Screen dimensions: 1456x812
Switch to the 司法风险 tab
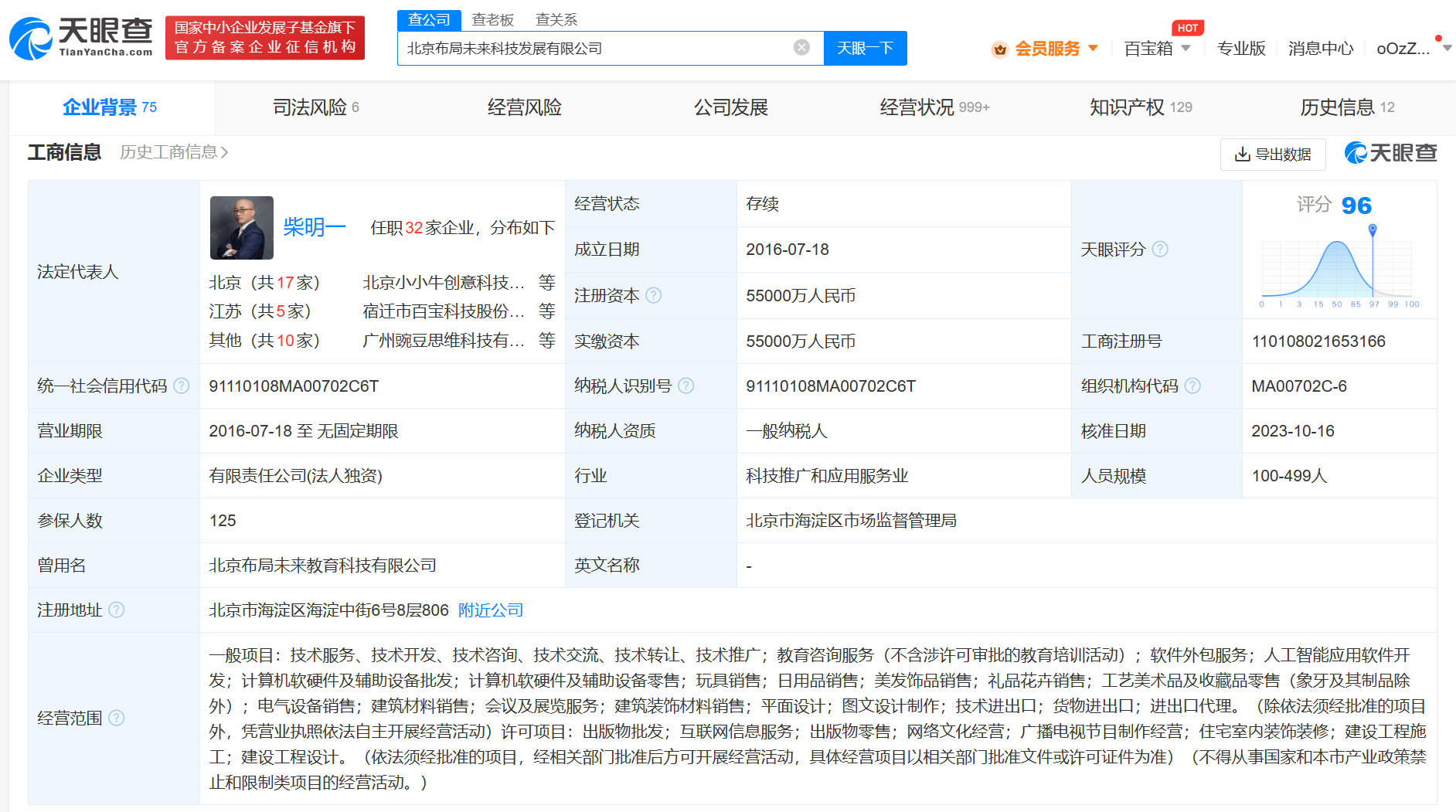click(x=315, y=107)
